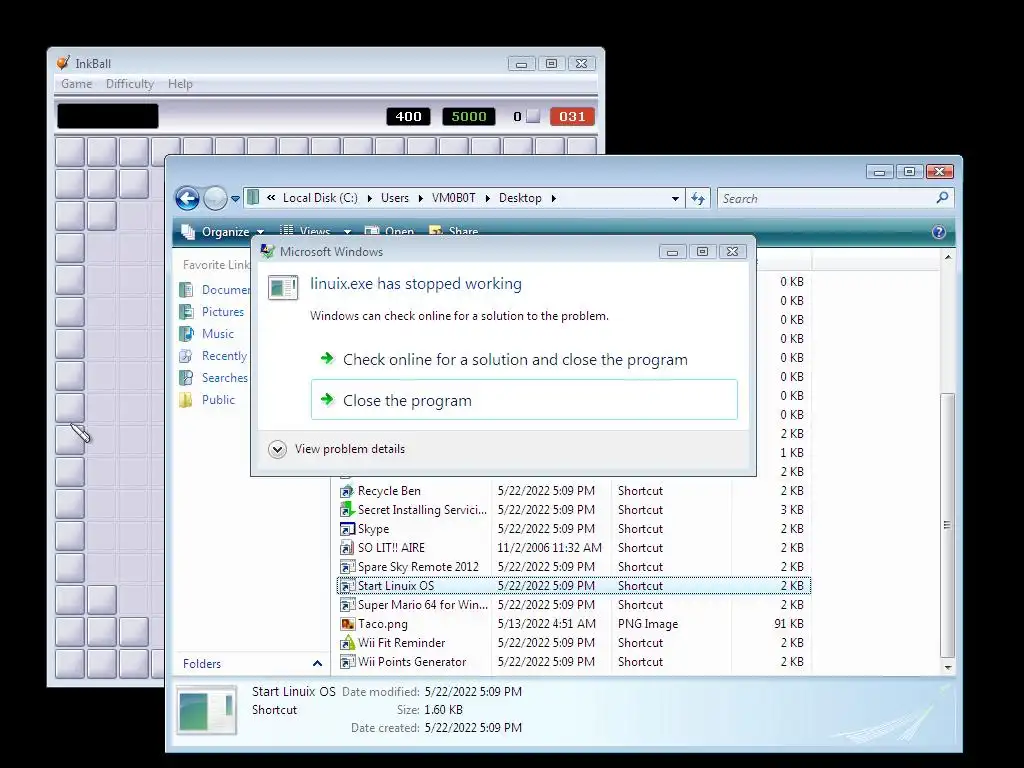The height and width of the screenshot is (768, 1024).
Task: Click the 1 KB size cell
Action: [792, 453]
